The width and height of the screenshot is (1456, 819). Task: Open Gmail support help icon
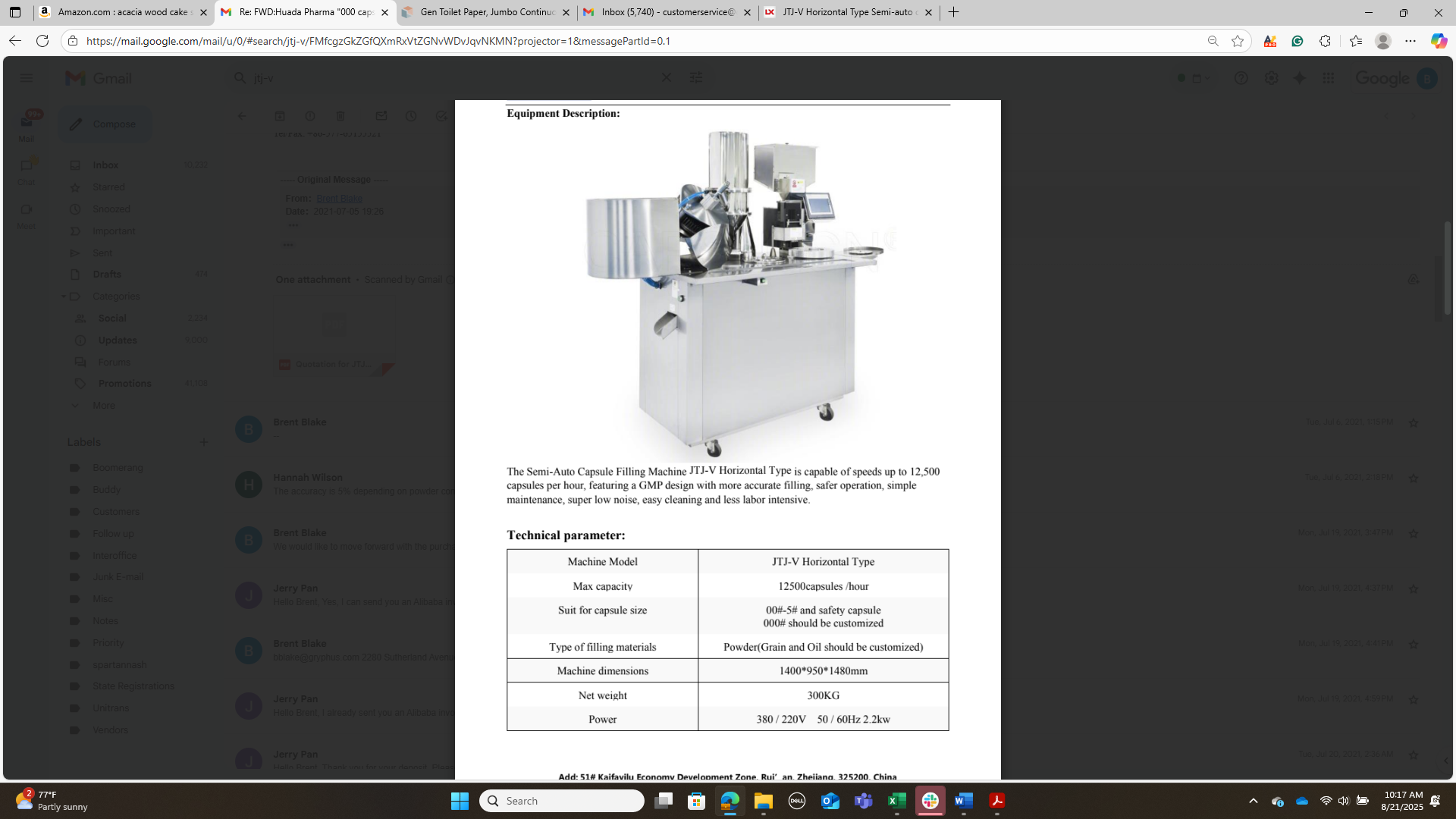pyautogui.click(x=1241, y=78)
